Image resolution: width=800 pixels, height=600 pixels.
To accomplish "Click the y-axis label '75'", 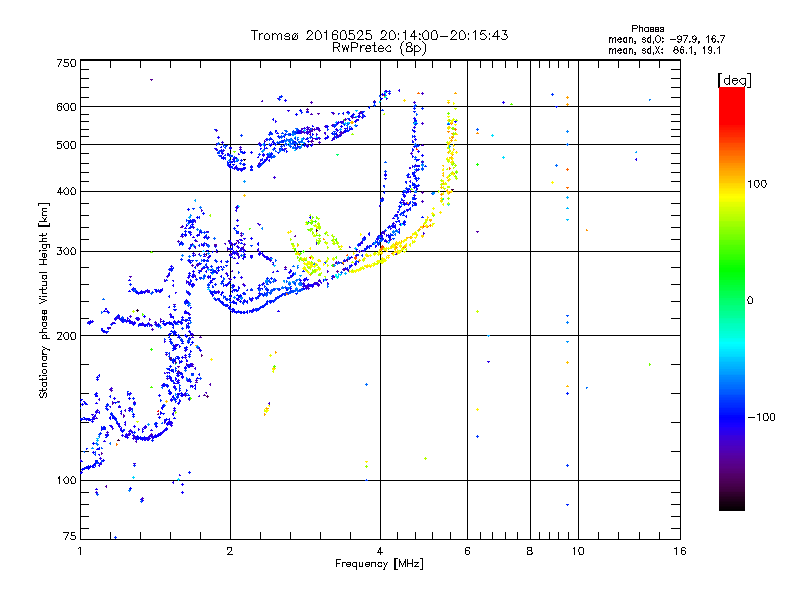I will click(x=70, y=536).
